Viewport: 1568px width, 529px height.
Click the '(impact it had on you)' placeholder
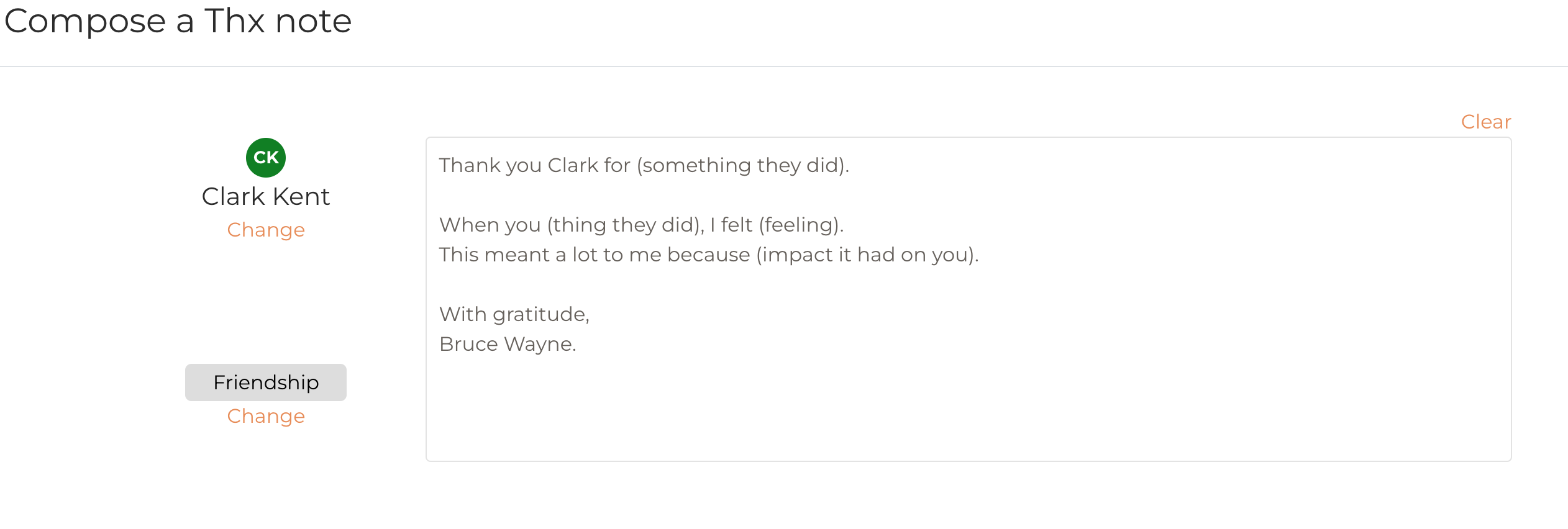coord(867,255)
